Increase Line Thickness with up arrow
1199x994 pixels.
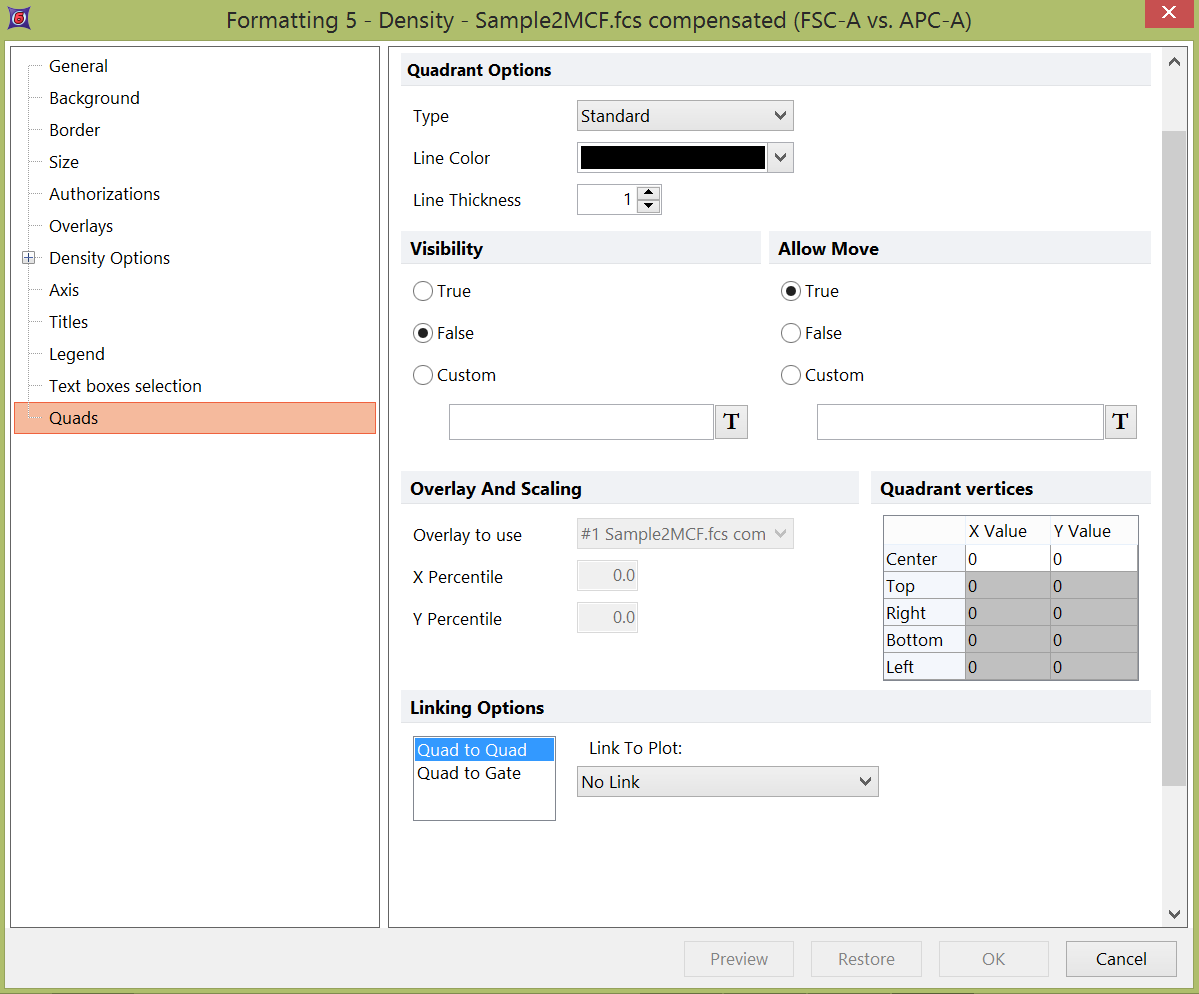[x=649, y=193]
